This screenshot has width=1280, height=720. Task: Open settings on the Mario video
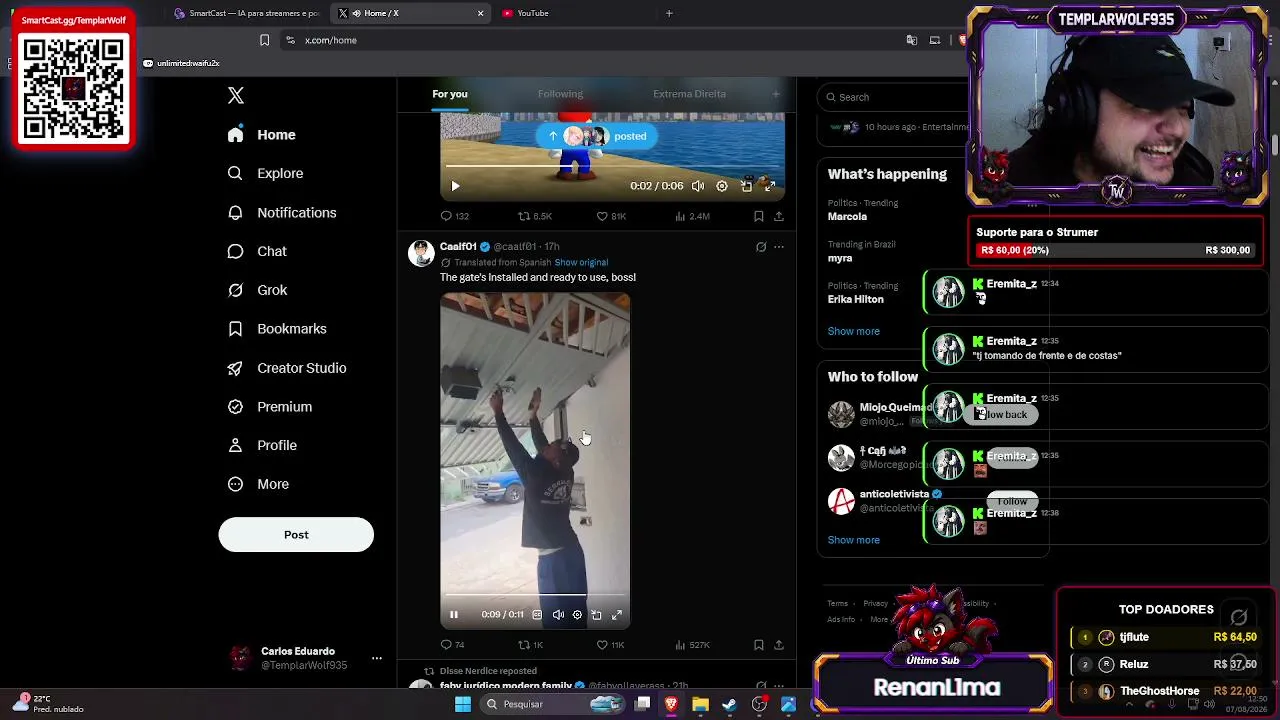tap(722, 186)
